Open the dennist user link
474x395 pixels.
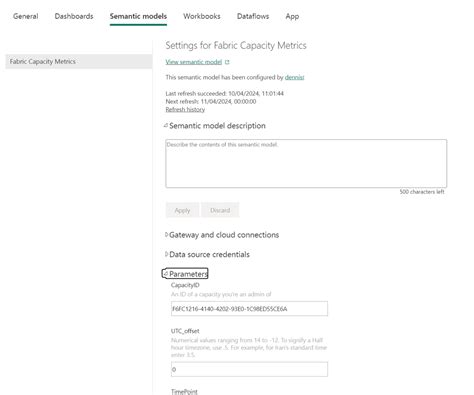(294, 77)
